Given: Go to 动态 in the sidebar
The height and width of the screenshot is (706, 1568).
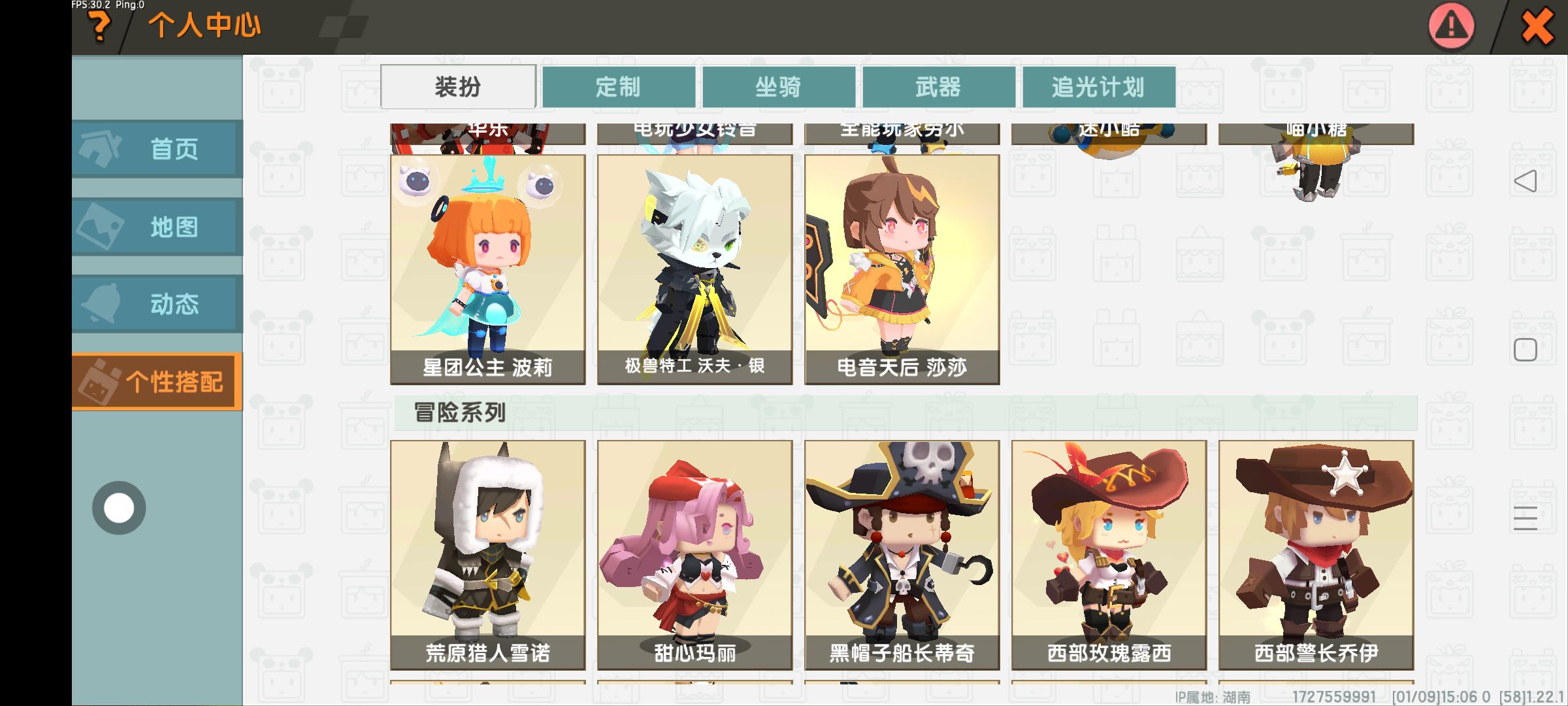Looking at the screenshot, I should pyautogui.click(x=157, y=304).
